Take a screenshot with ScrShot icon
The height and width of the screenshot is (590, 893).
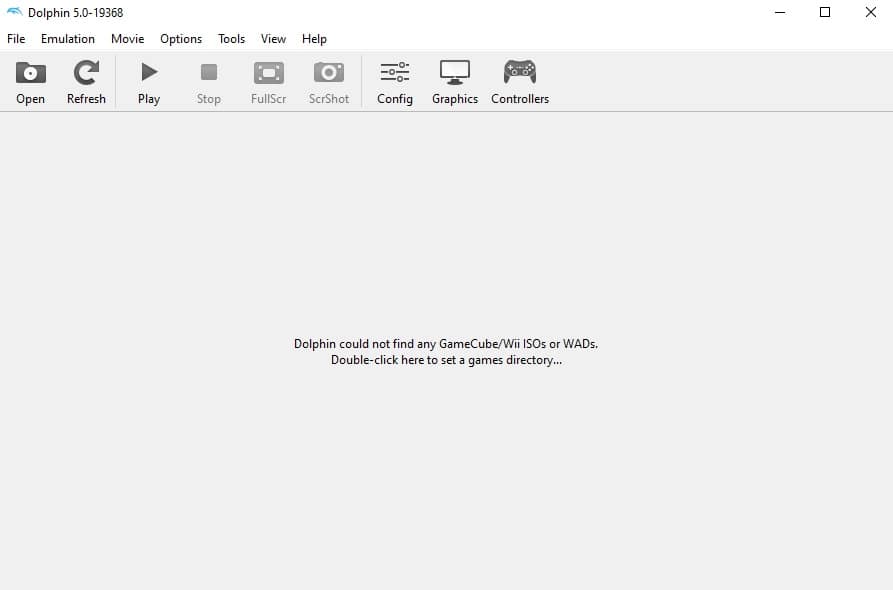[329, 73]
